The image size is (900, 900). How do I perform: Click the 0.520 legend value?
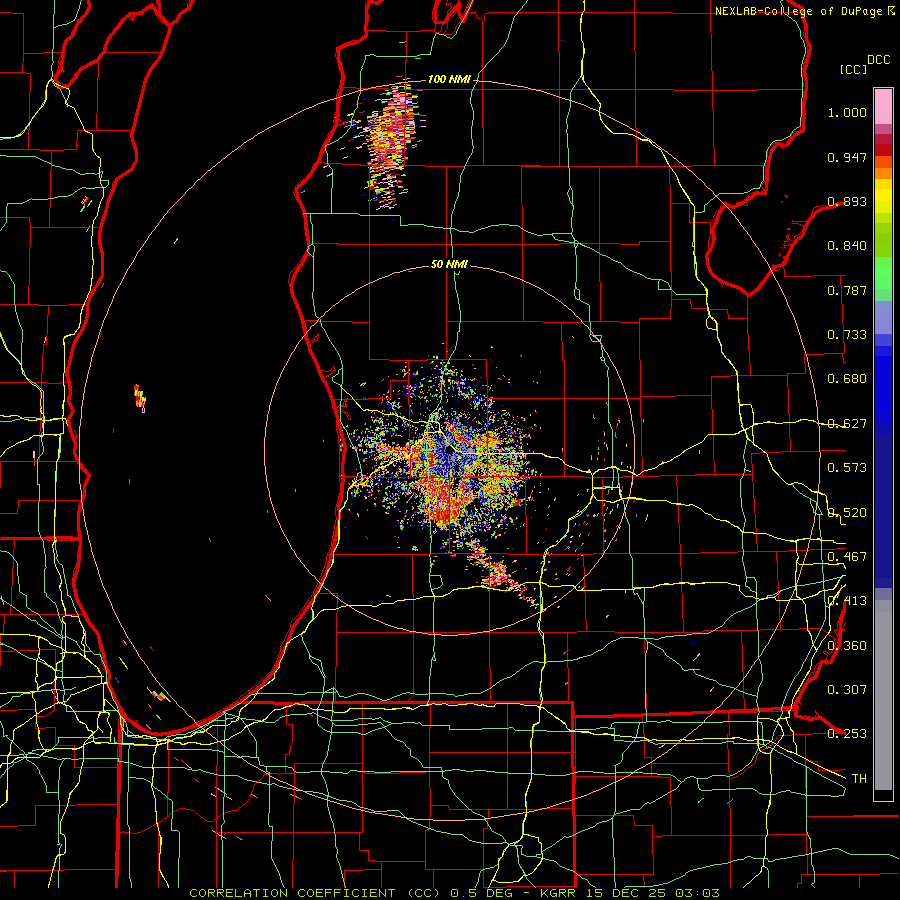pyautogui.click(x=847, y=512)
